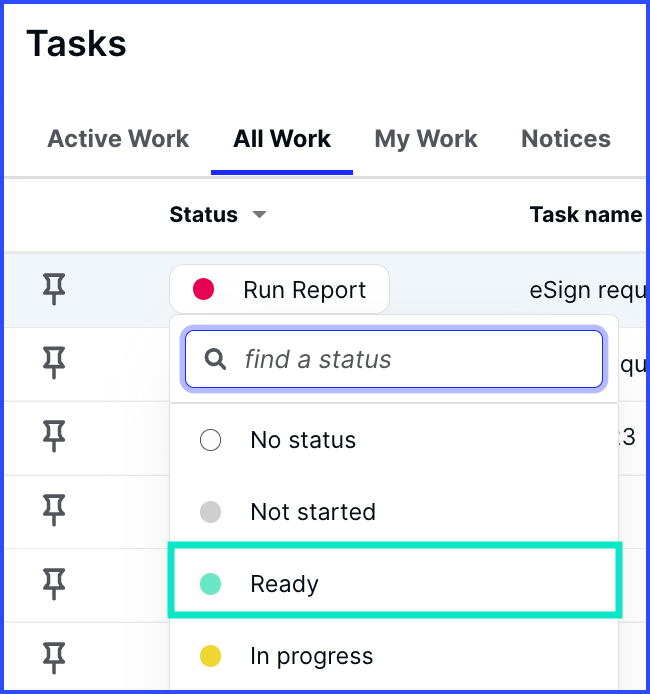The height and width of the screenshot is (694, 650).
Task: Click the find a status search field
Action: [394, 359]
